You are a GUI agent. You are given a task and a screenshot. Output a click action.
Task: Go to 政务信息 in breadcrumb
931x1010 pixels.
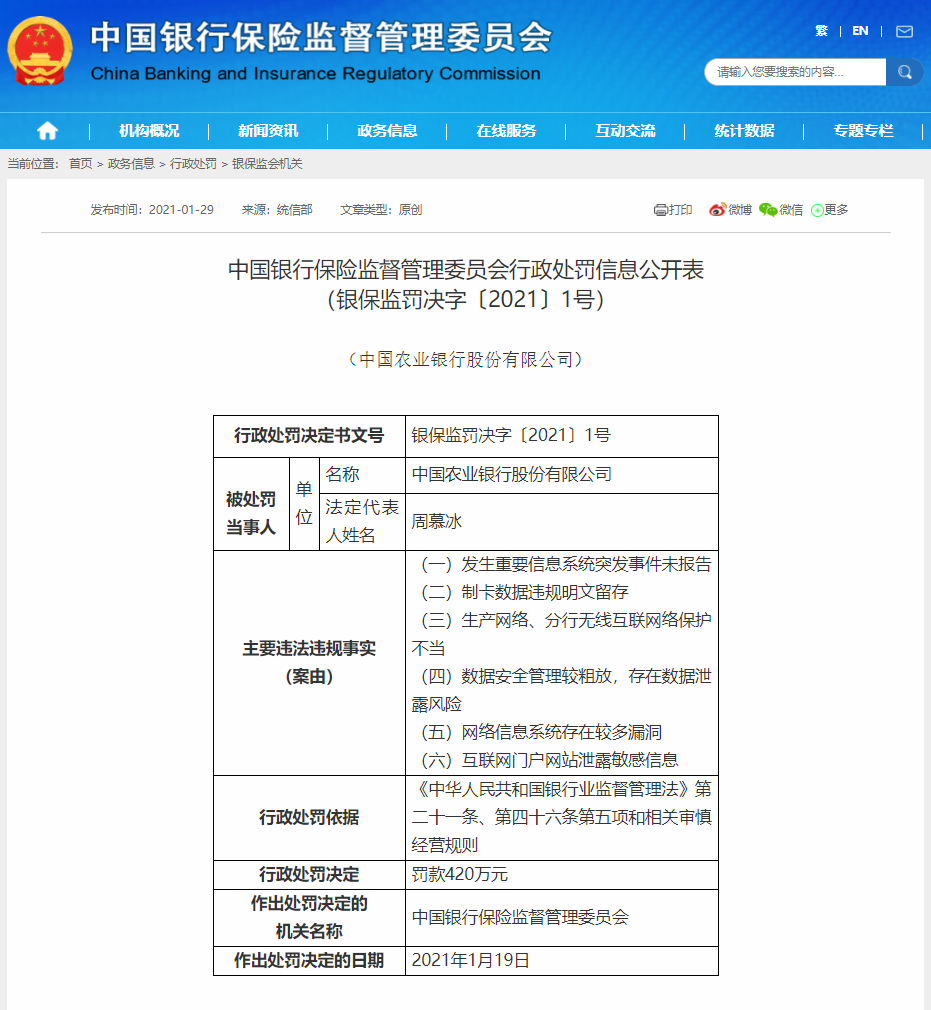tap(131, 164)
